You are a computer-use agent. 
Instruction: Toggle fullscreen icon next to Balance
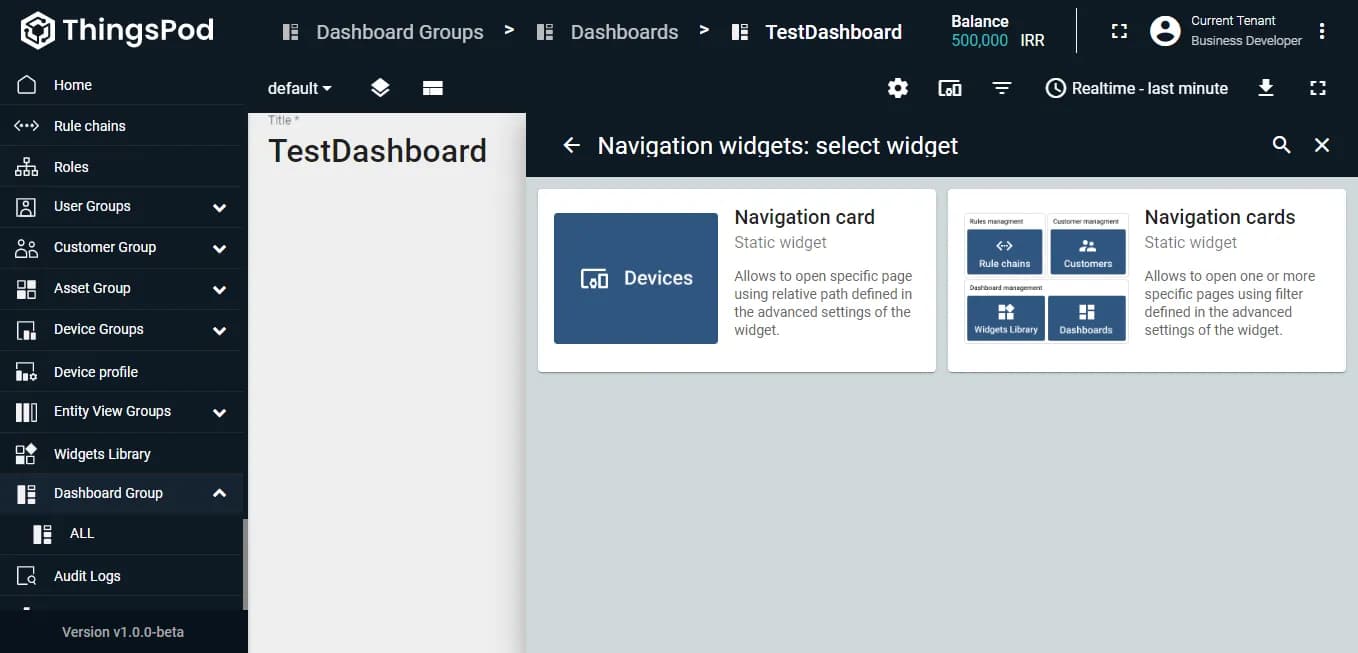point(1119,31)
